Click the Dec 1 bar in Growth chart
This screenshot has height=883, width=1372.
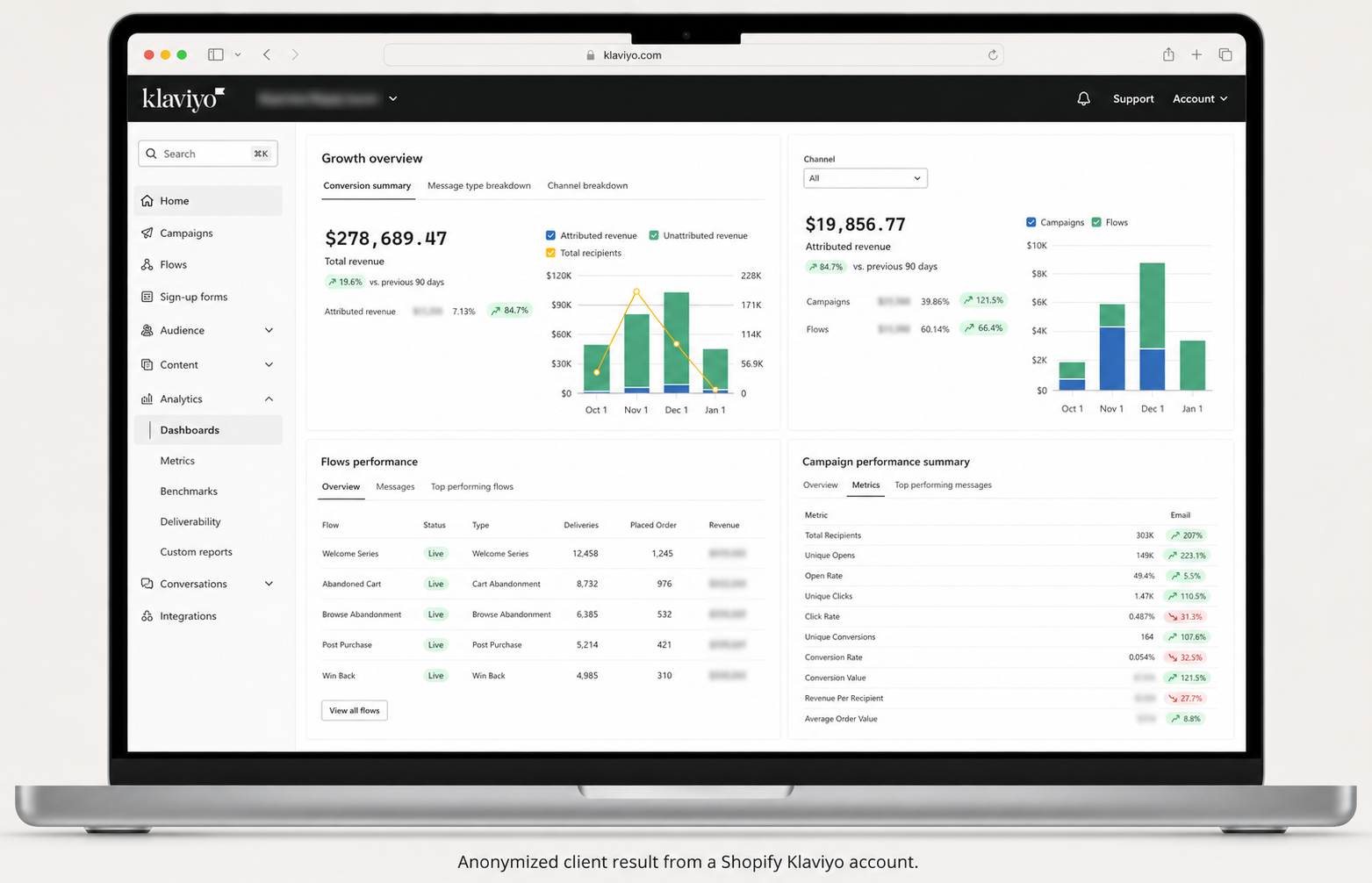[677, 342]
